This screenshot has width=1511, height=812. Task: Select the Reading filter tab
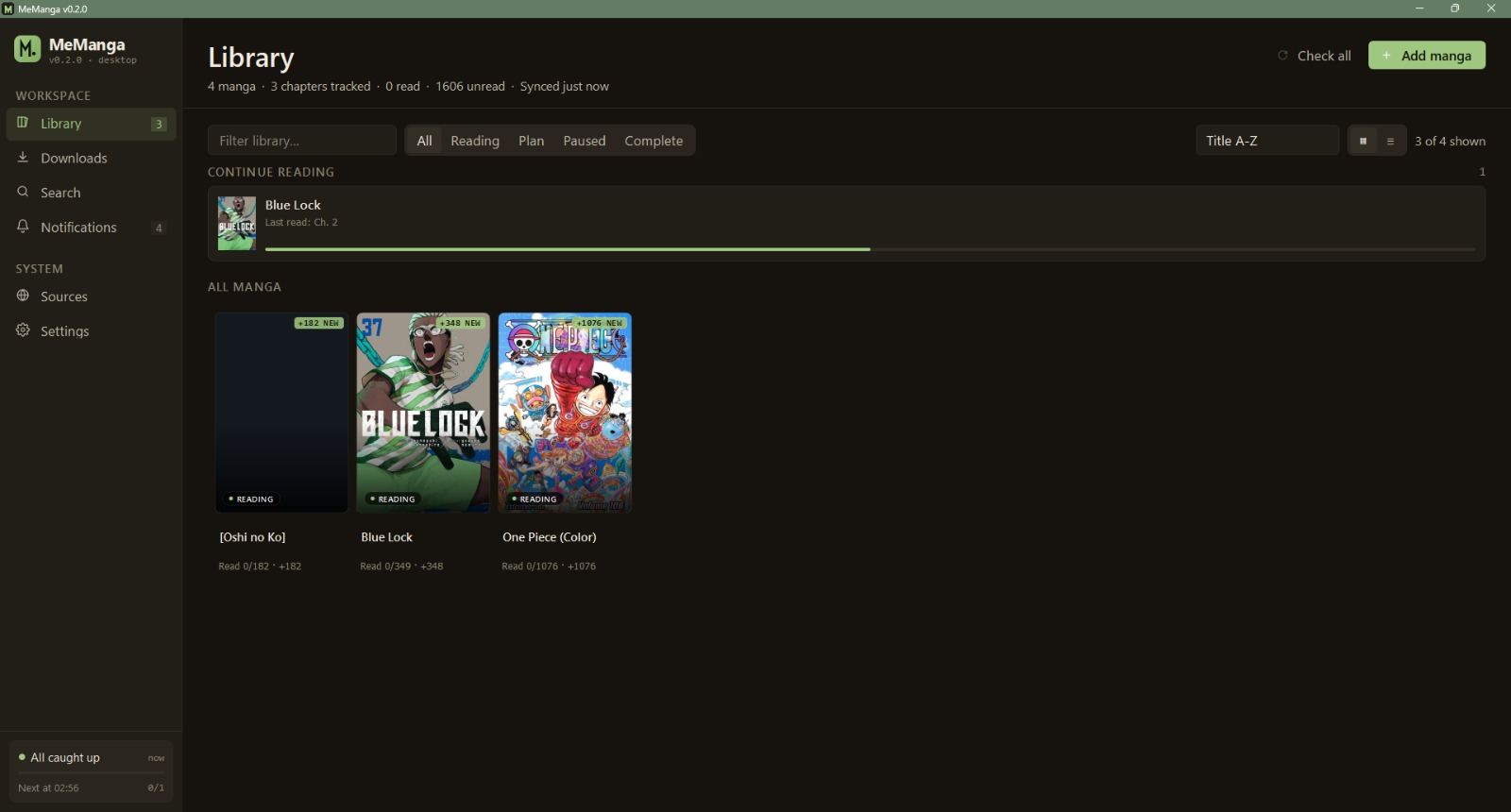pos(475,141)
